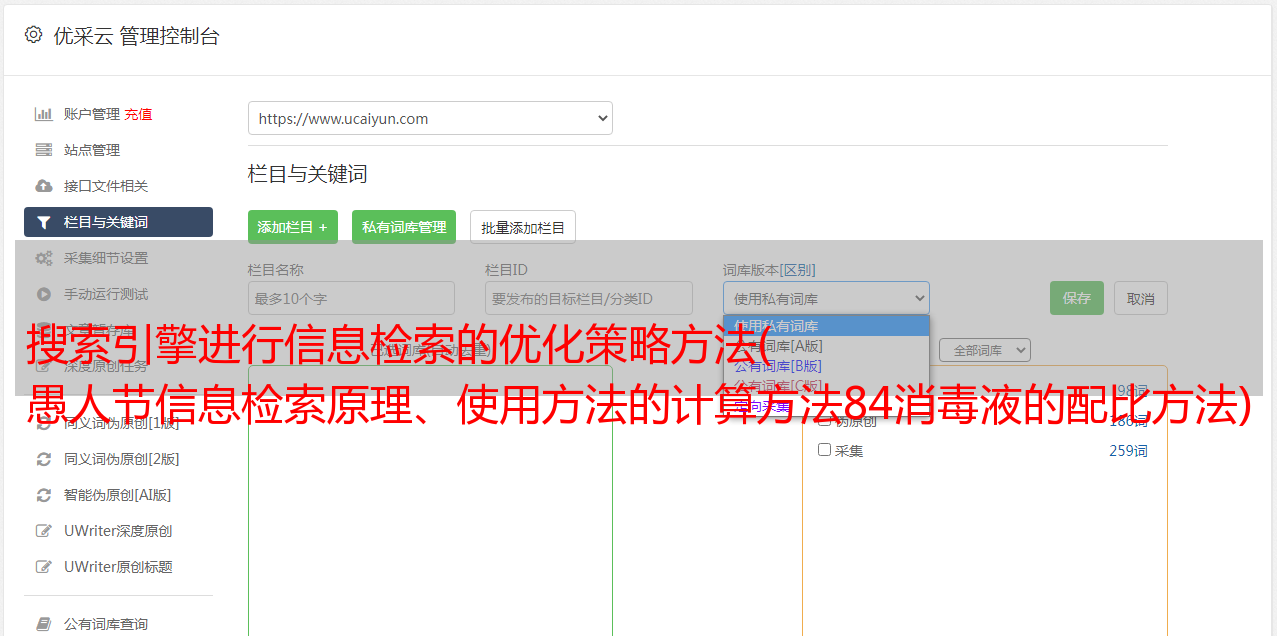Image resolution: width=1277 pixels, height=636 pixels.
Task: Click the green 保存 button
Action: tap(1077, 298)
